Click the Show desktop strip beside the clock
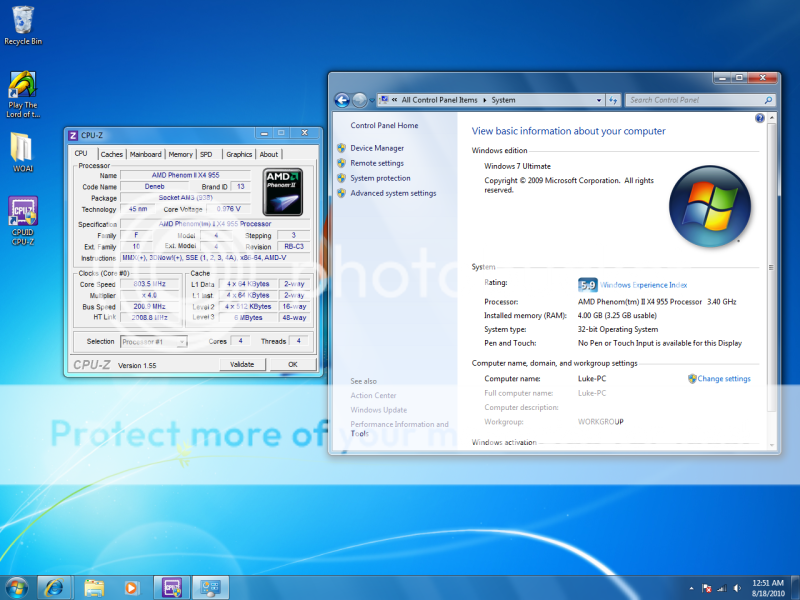800x600 pixels. tap(794, 588)
